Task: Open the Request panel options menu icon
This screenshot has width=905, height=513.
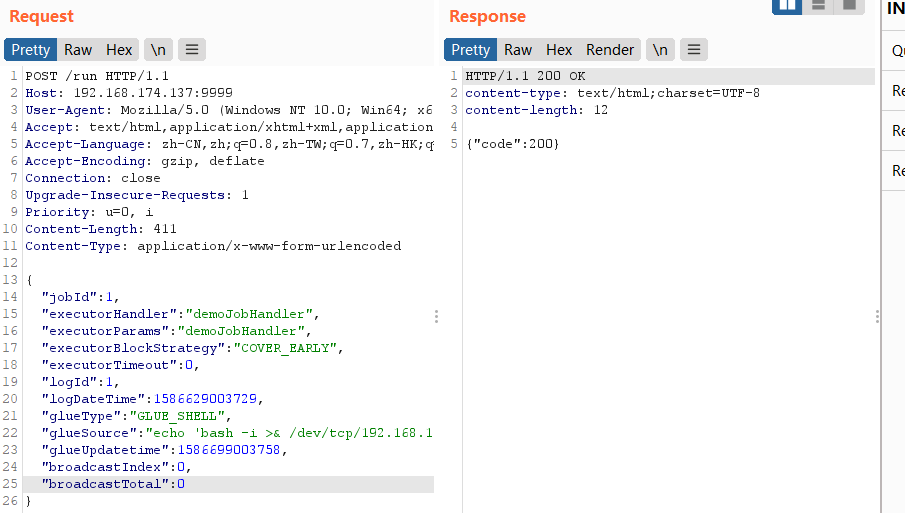Action: pos(192,50)
